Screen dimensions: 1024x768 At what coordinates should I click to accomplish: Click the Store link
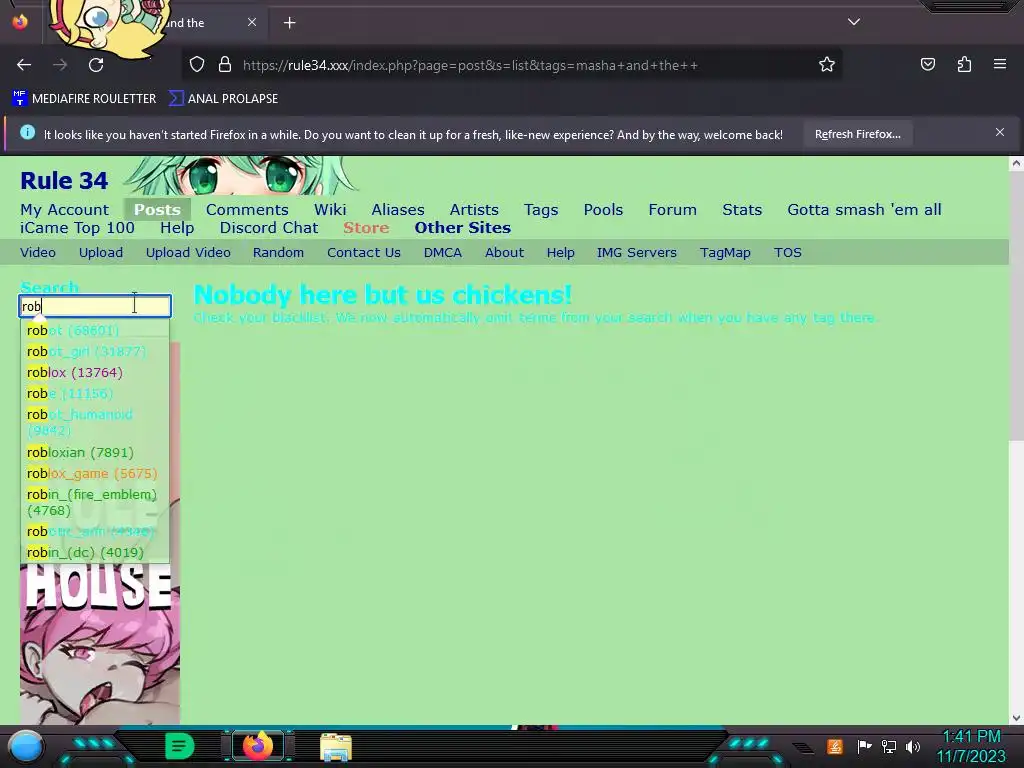[x=366, y=228]
